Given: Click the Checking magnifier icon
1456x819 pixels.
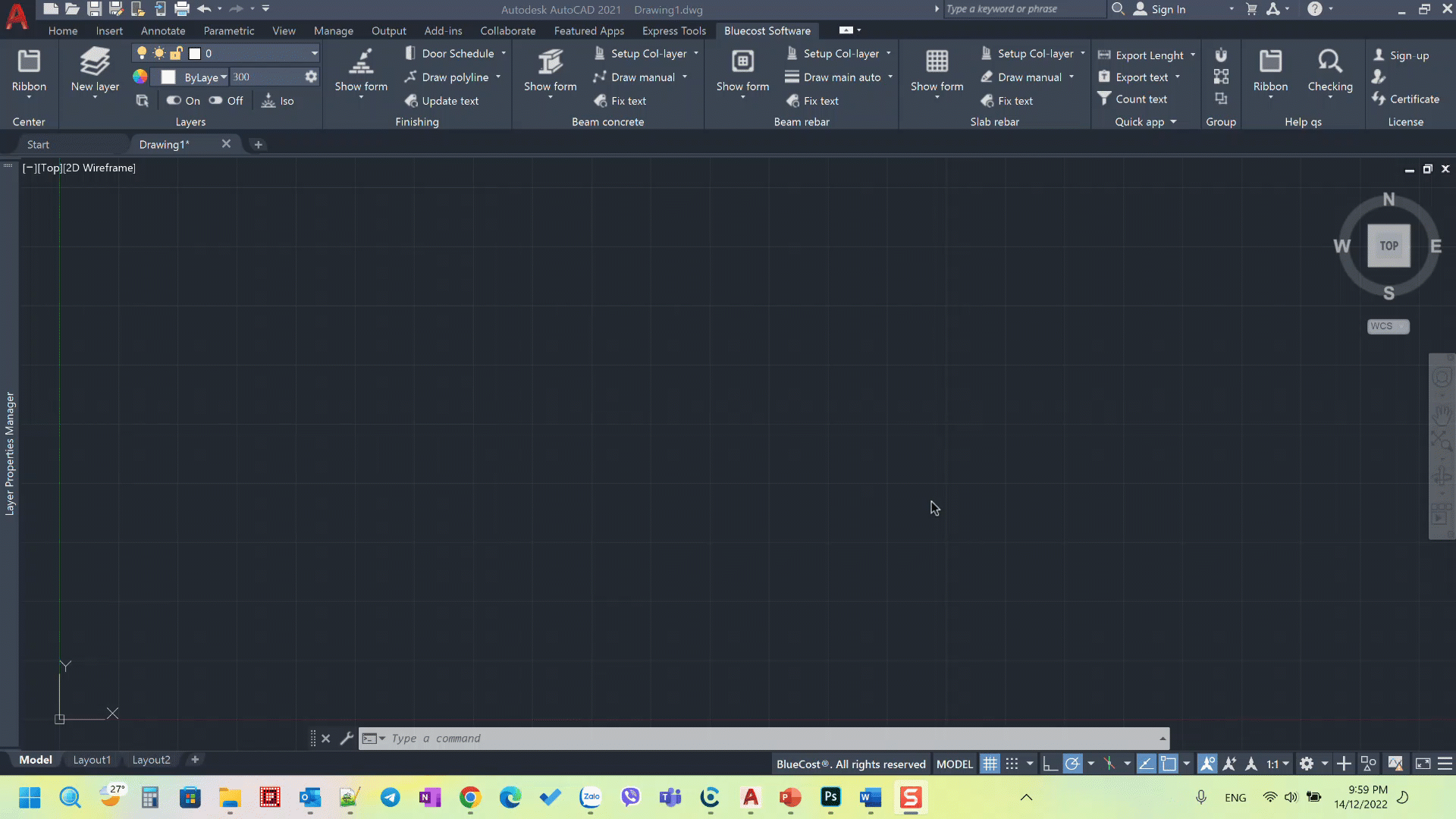Looking at the screenshot, I should pyautogui.click(x=1329, y=61).
